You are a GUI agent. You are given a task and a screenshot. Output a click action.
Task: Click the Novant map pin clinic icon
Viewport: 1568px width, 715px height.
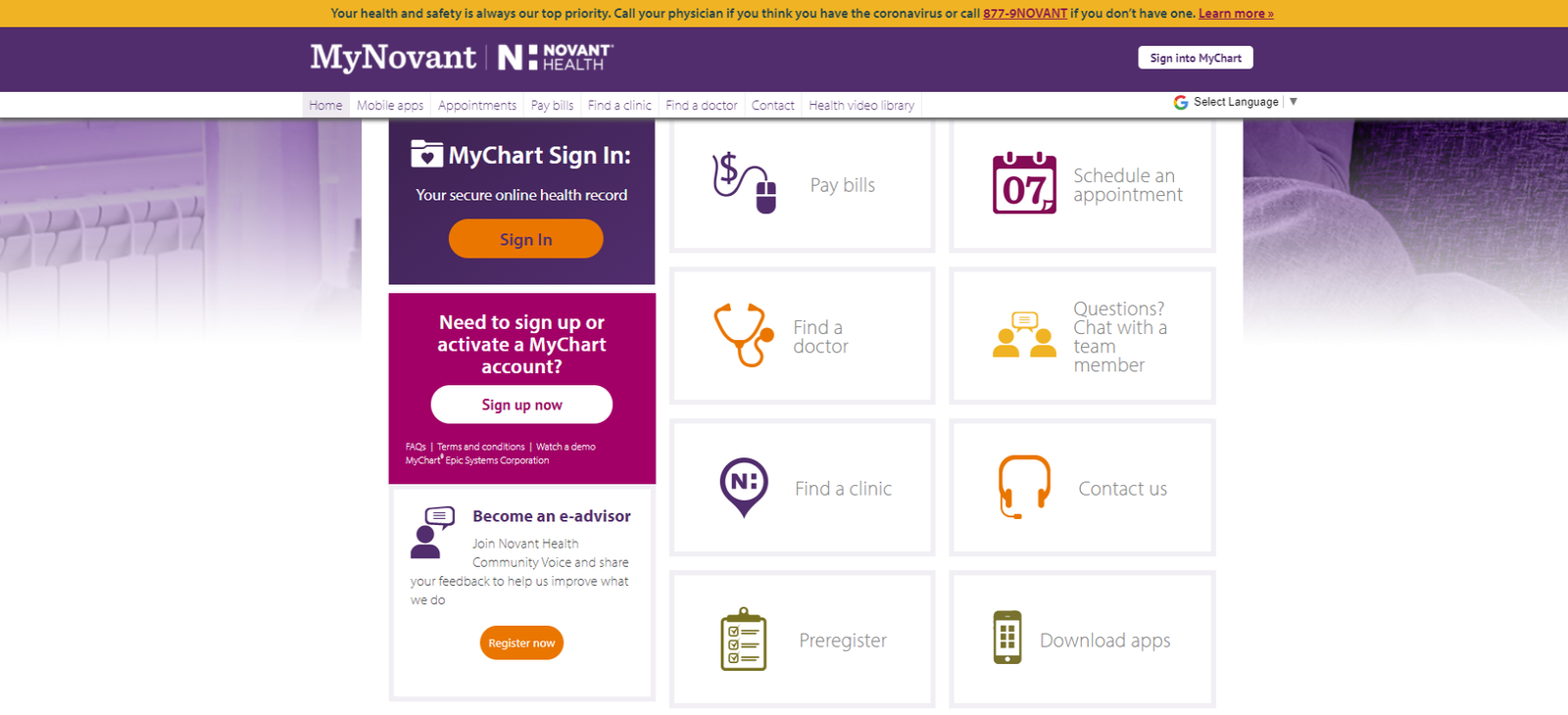744,487
